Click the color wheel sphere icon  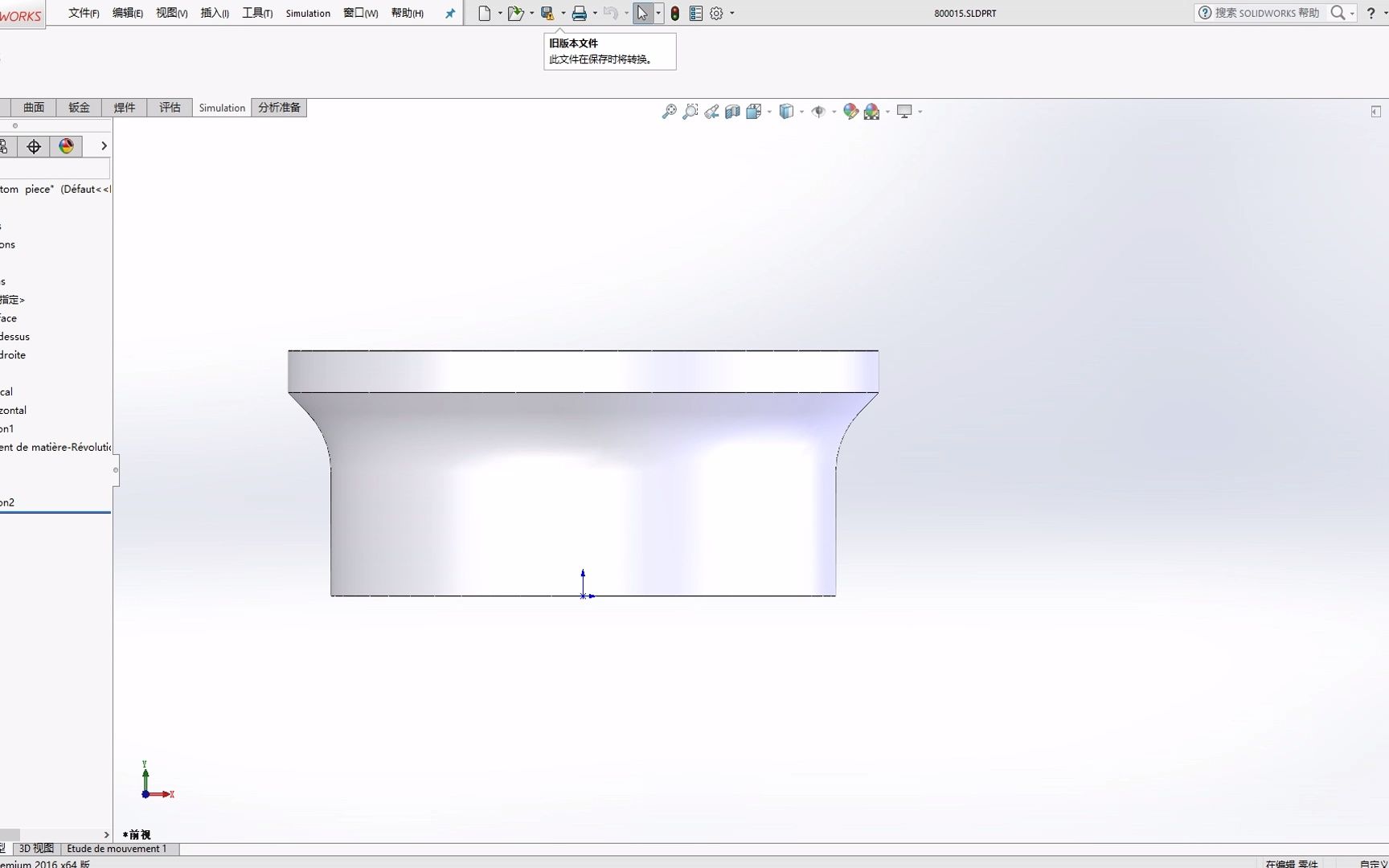coord(66,146)
